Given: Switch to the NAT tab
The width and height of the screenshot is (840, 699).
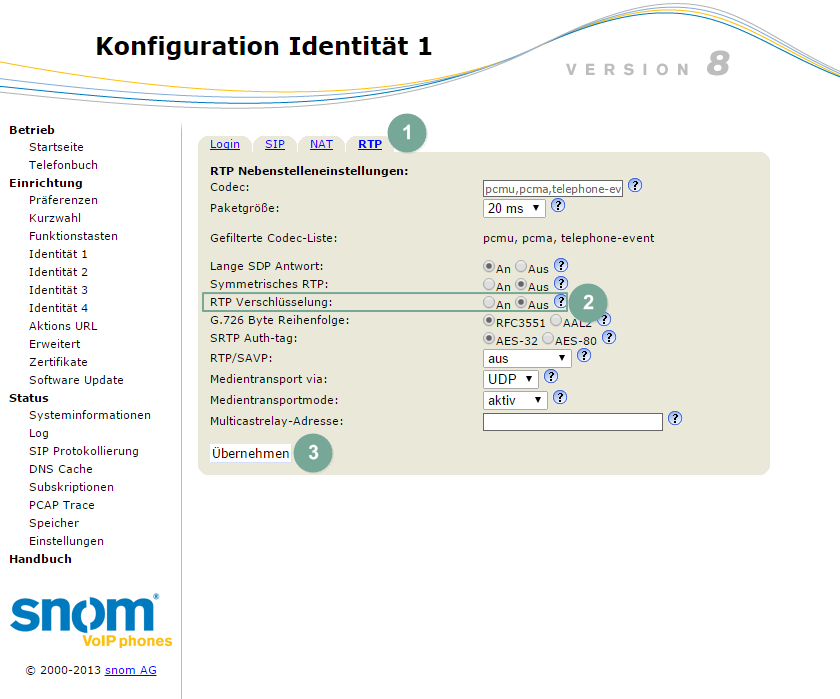Looking at the screenshot, I should [x=321, y=144].
